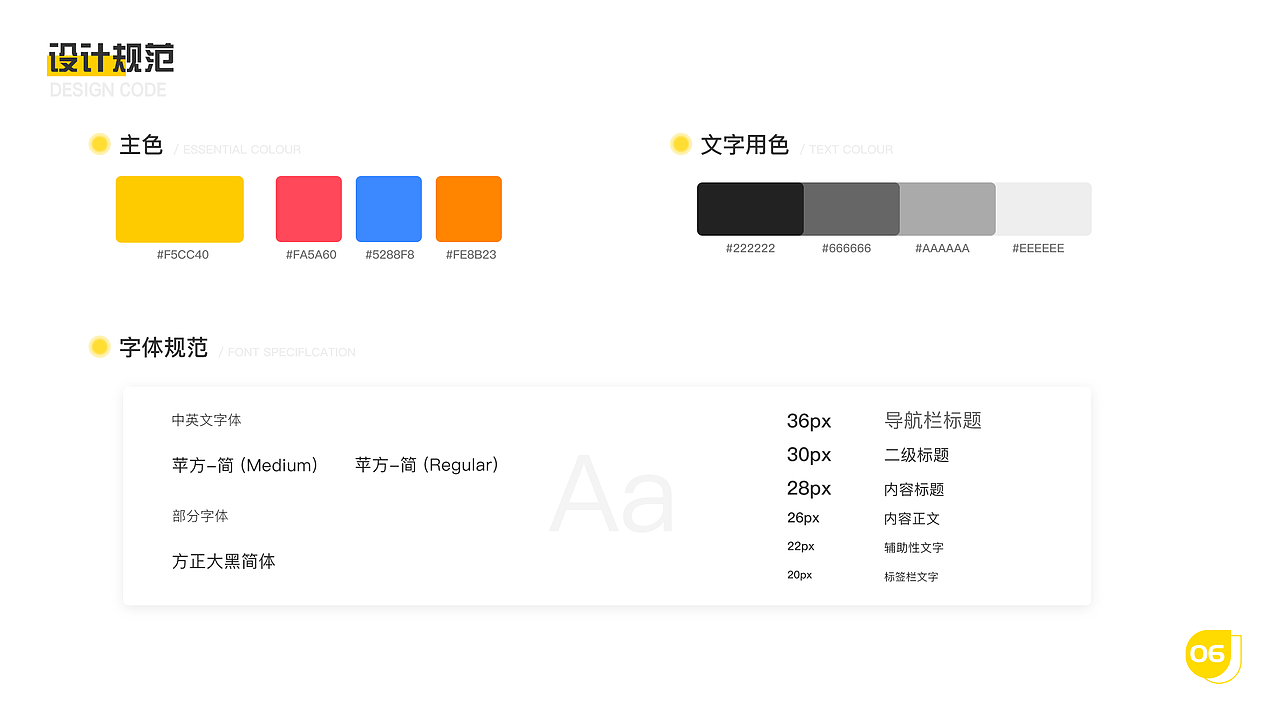The image size is (1280, 720).
Task: Click the 文字用色 section heading
Action: tap(746, 145)
